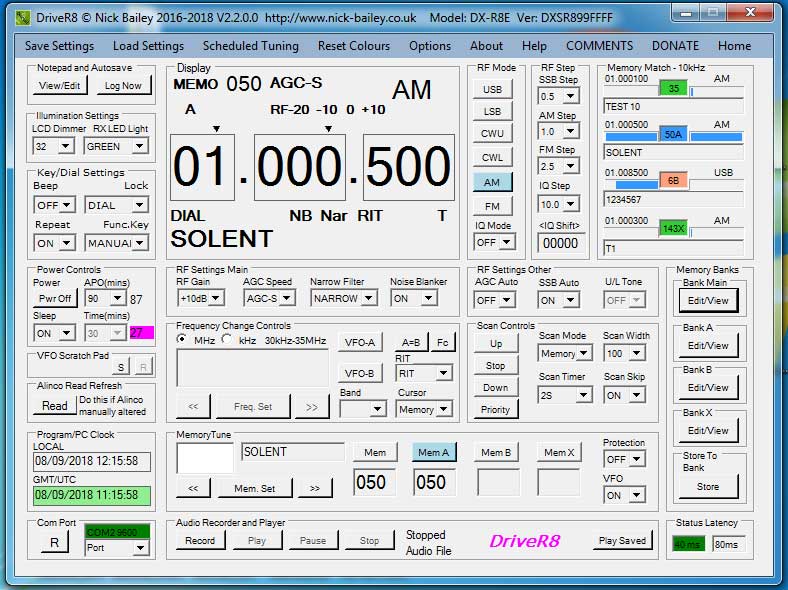The height and width of the screenshot is (590, 788).
Task: Open the Options menu
Action: pos(430,46)
